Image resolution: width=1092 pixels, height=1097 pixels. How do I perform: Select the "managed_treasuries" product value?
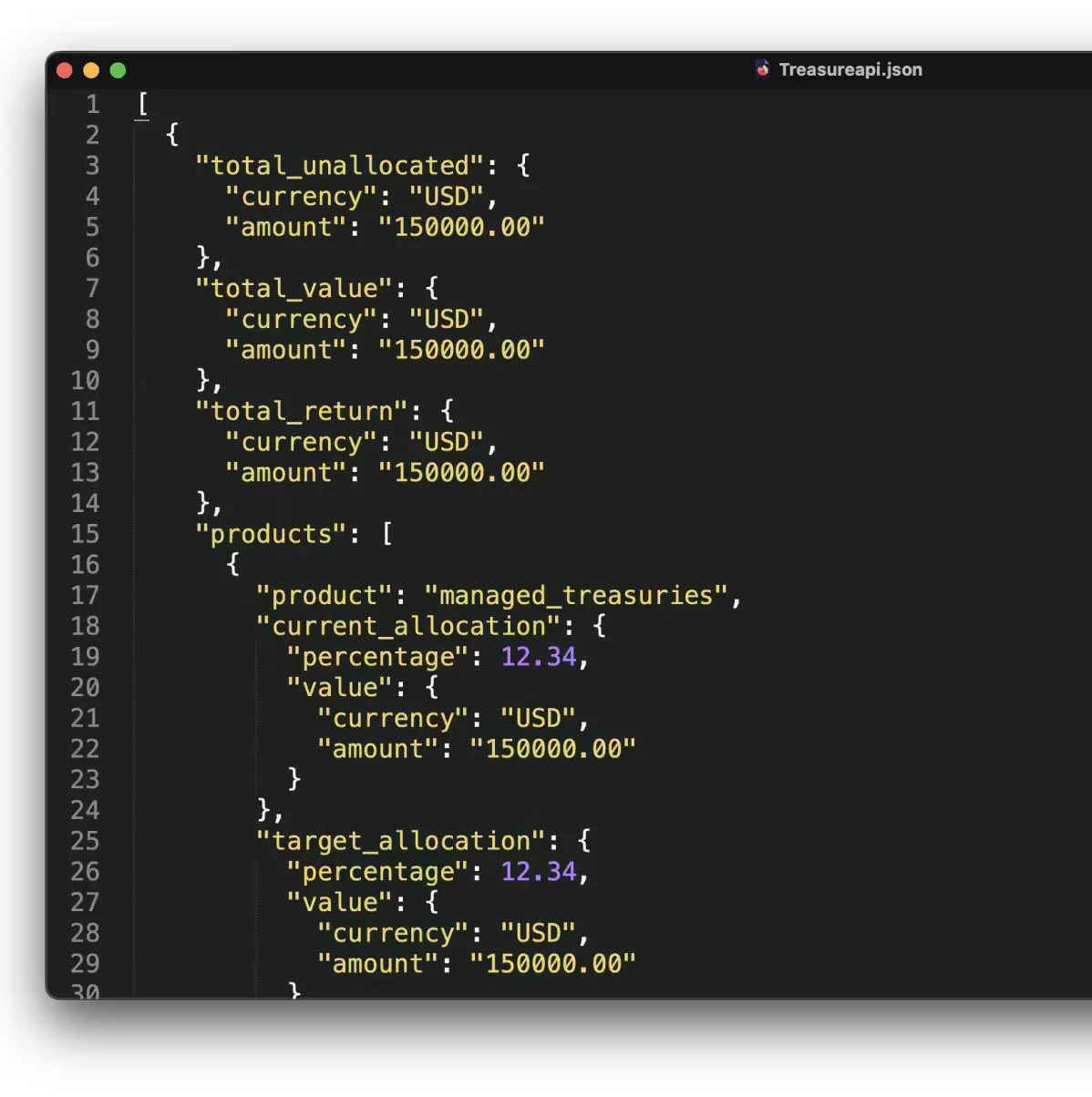click(576, 595)
